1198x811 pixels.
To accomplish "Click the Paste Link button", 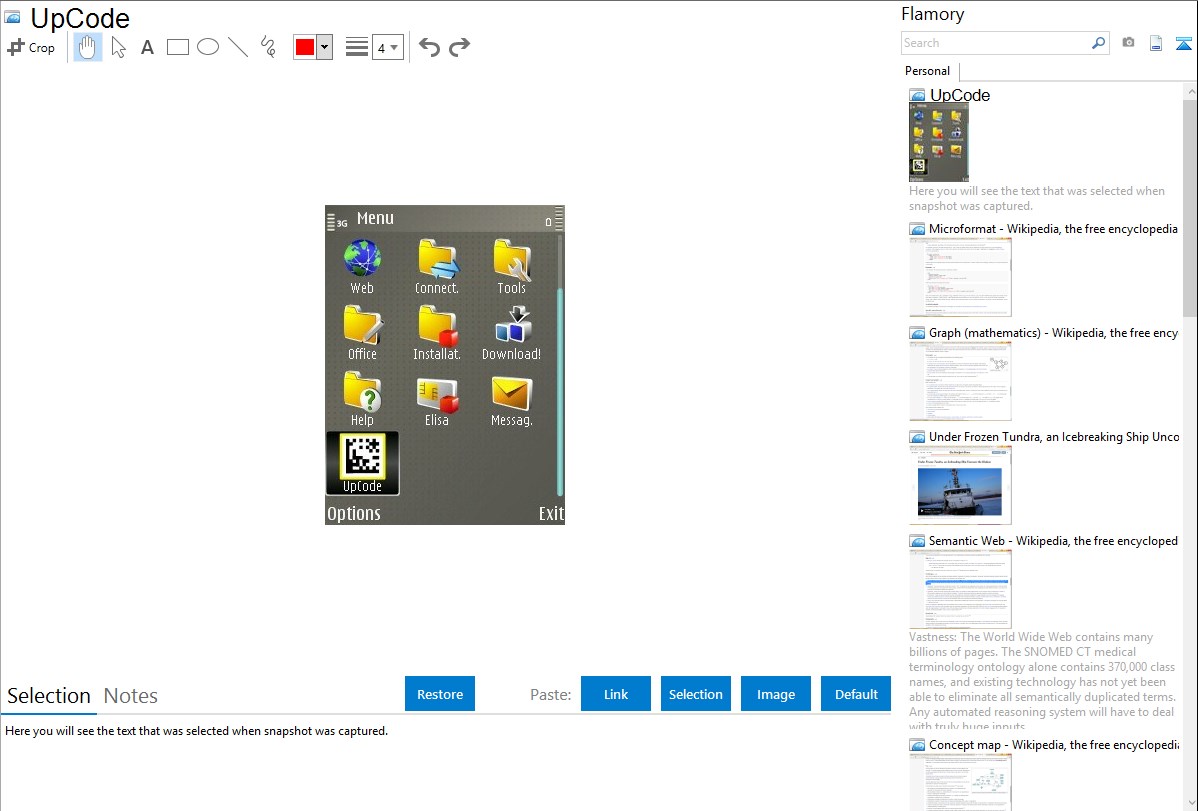I will pos(616,694).
